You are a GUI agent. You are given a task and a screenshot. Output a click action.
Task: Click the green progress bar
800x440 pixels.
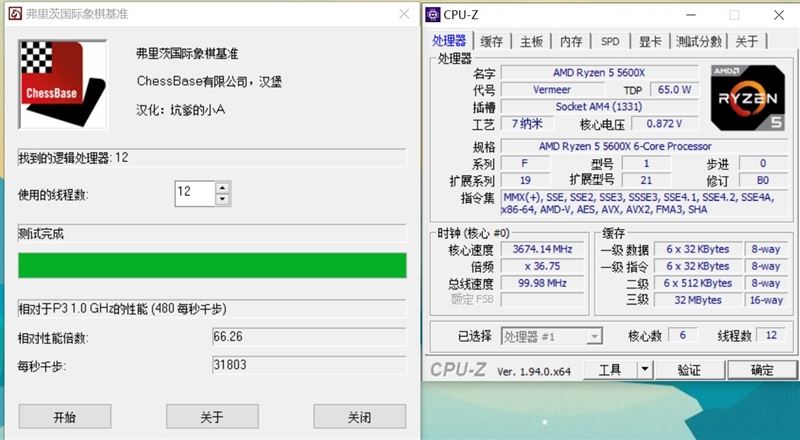212,265
